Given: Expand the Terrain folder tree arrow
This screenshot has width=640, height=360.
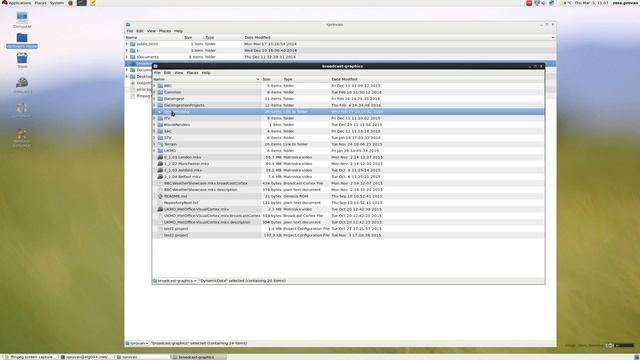Looking at the screenshot, I should tap(154, 144).
